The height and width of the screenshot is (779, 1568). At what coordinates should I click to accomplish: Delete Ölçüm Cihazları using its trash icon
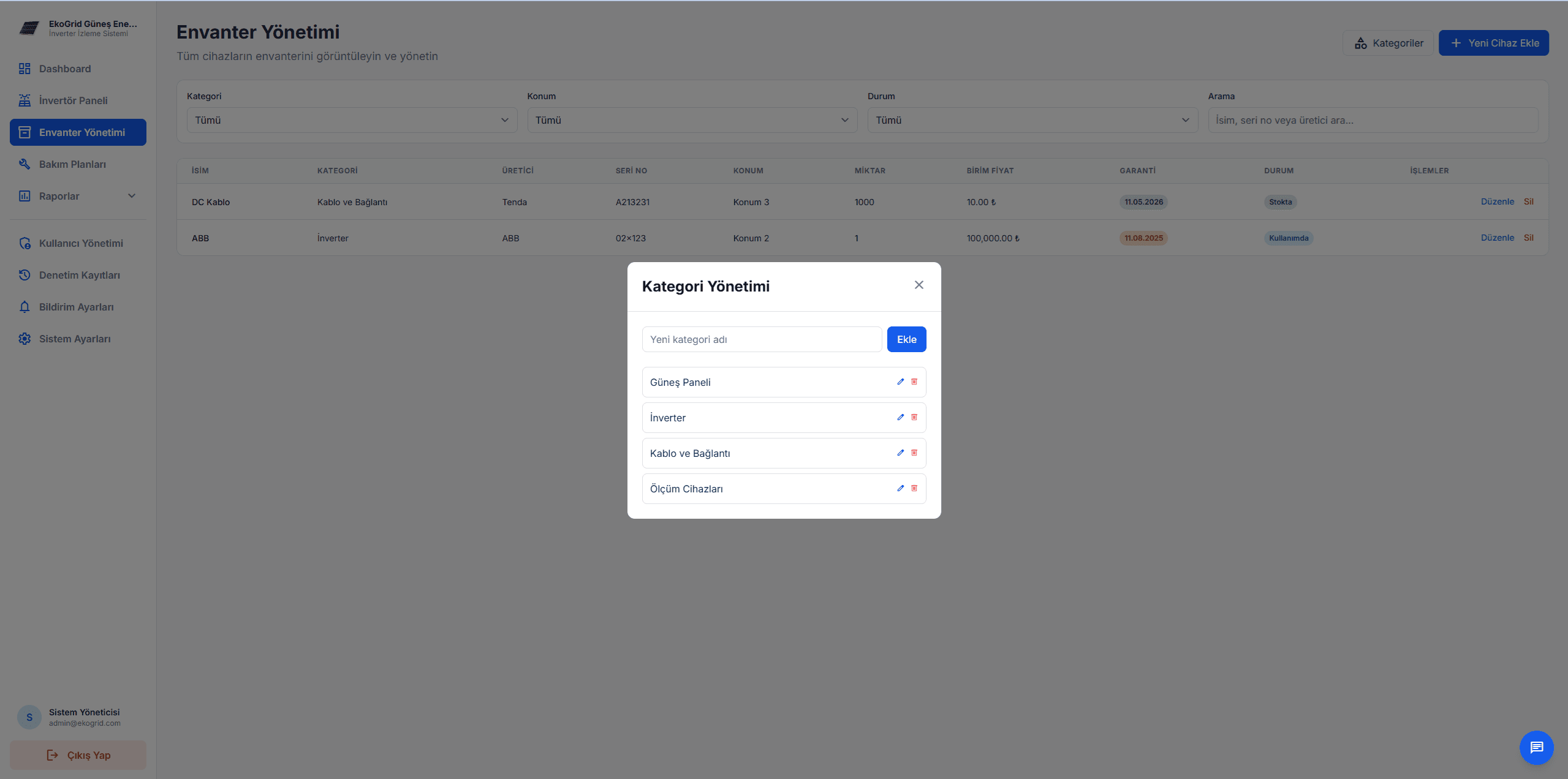(x=914, y=488)
